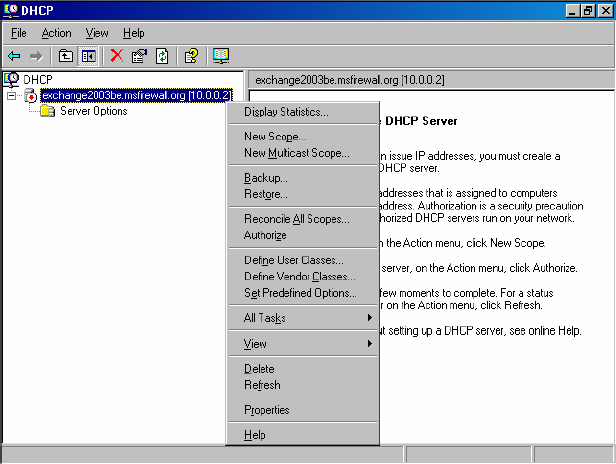Choose Display Statistics from context menu
This screenshot has width=616, height=464.
303,112
